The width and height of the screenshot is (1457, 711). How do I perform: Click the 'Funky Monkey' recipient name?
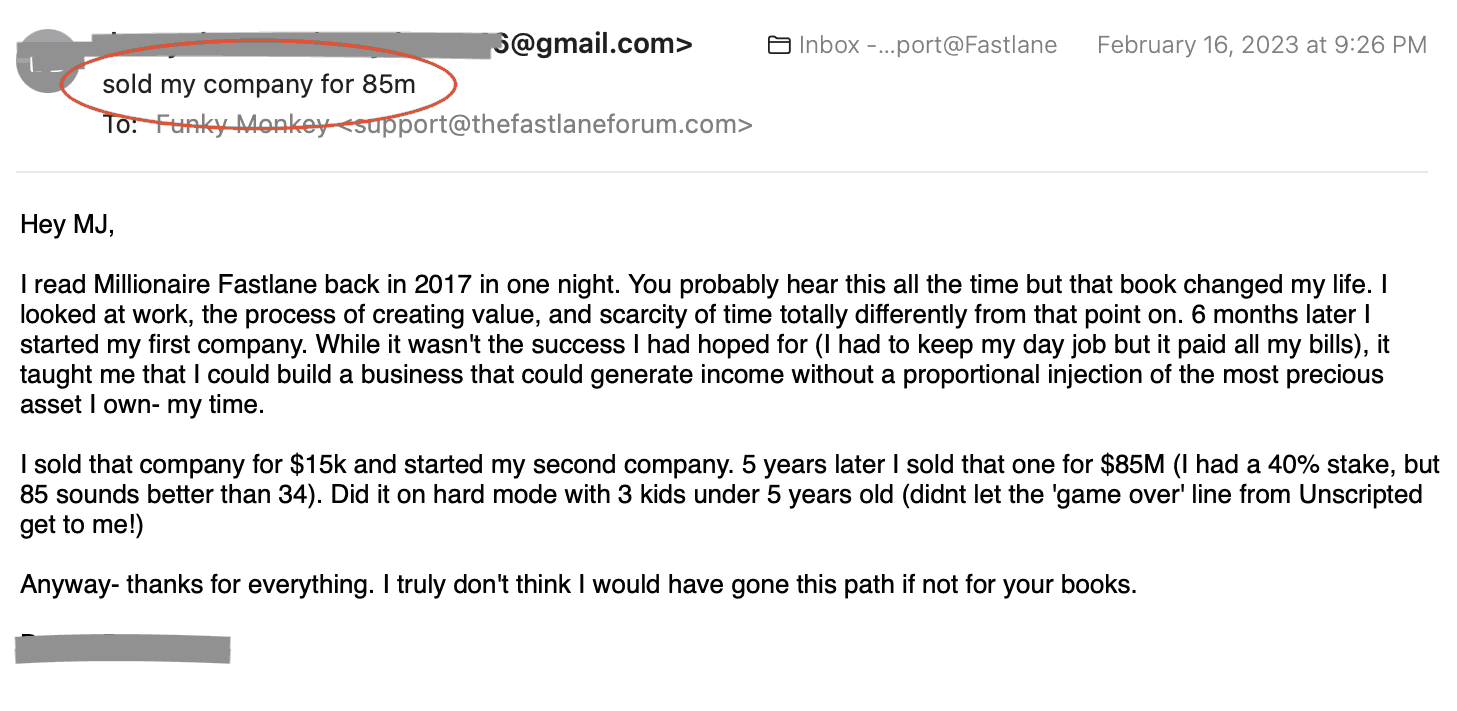point(243,125)
